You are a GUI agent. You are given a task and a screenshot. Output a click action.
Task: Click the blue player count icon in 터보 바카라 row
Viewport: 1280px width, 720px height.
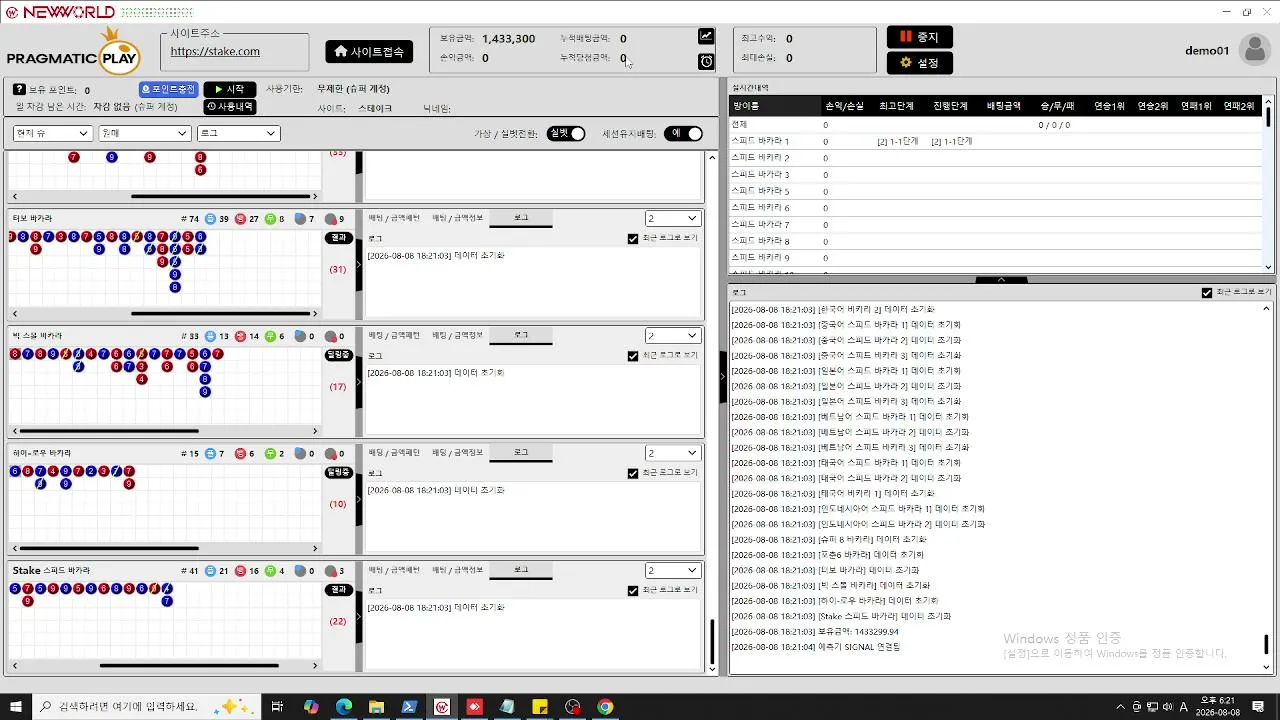pyautogui.click(x=210, y=219)
